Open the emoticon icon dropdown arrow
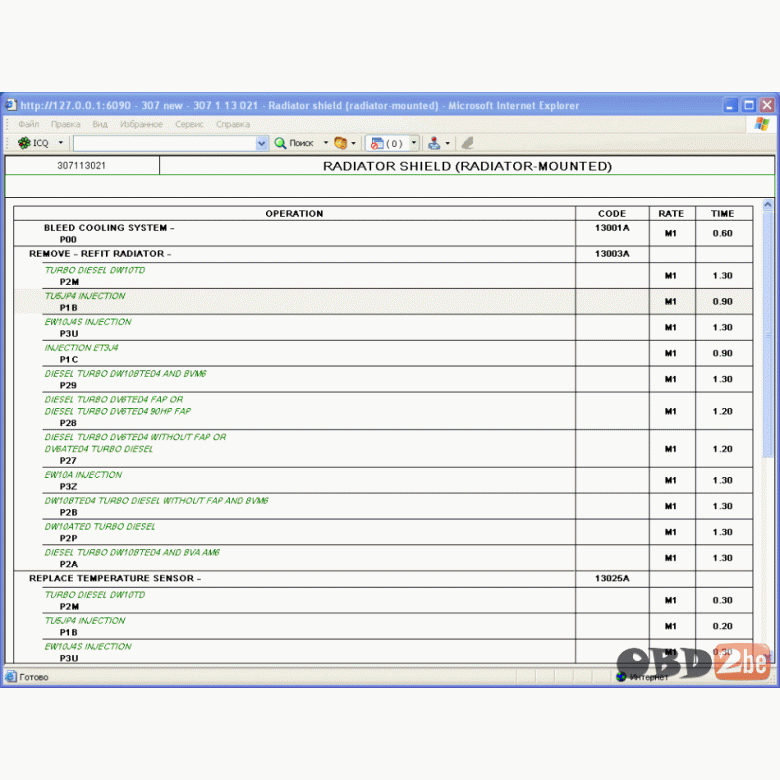 click(x=354, y=143)
